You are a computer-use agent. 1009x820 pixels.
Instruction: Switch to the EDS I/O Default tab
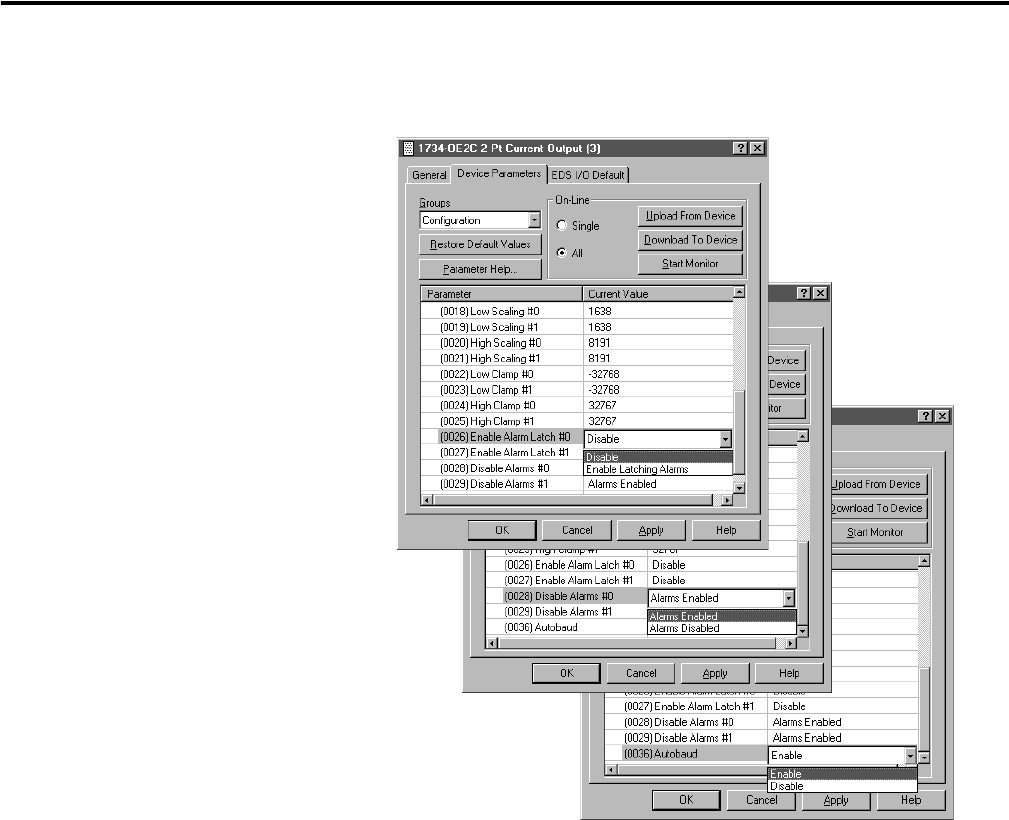(x=588, y=175)
